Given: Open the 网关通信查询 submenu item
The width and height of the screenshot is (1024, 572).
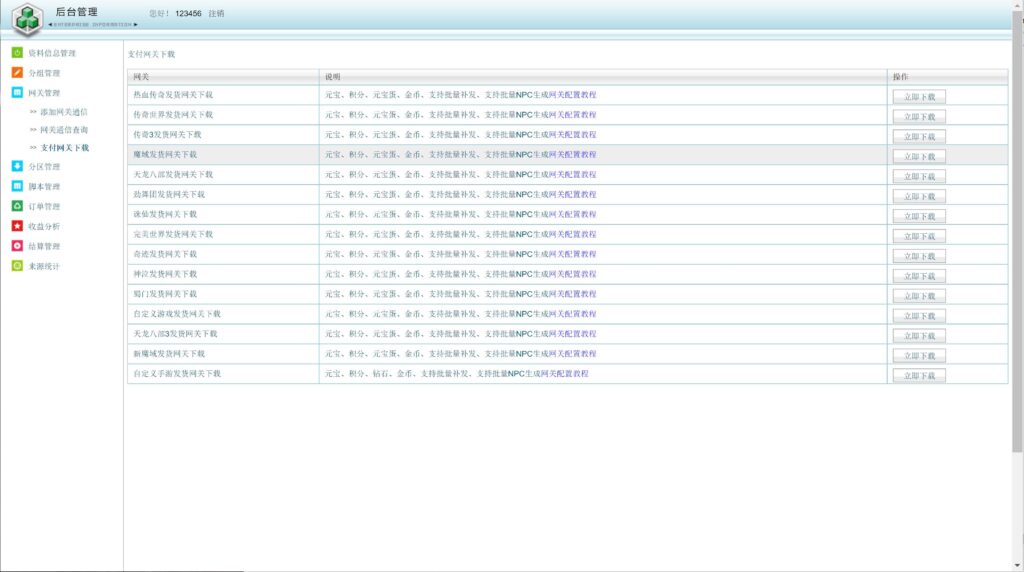Looking at the screenshot, I should [x=64, y=130].
